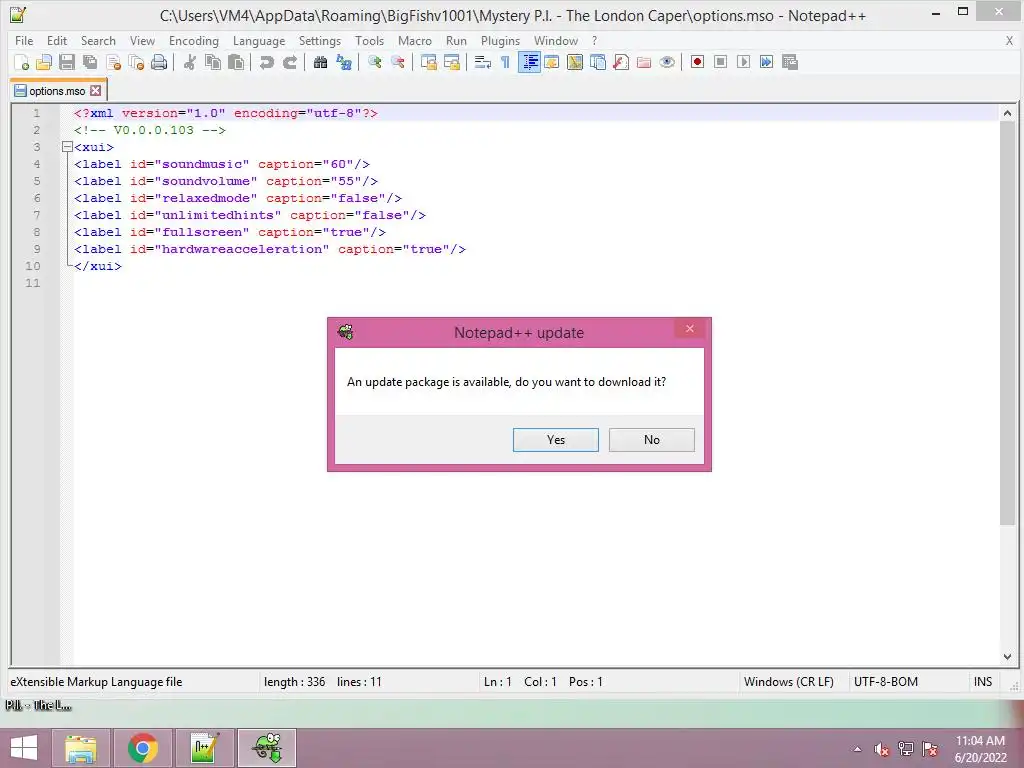This screenshot has height=768, width=1024.
Task: Open Find with the binoculars icon
Action: tap(321, 63)
